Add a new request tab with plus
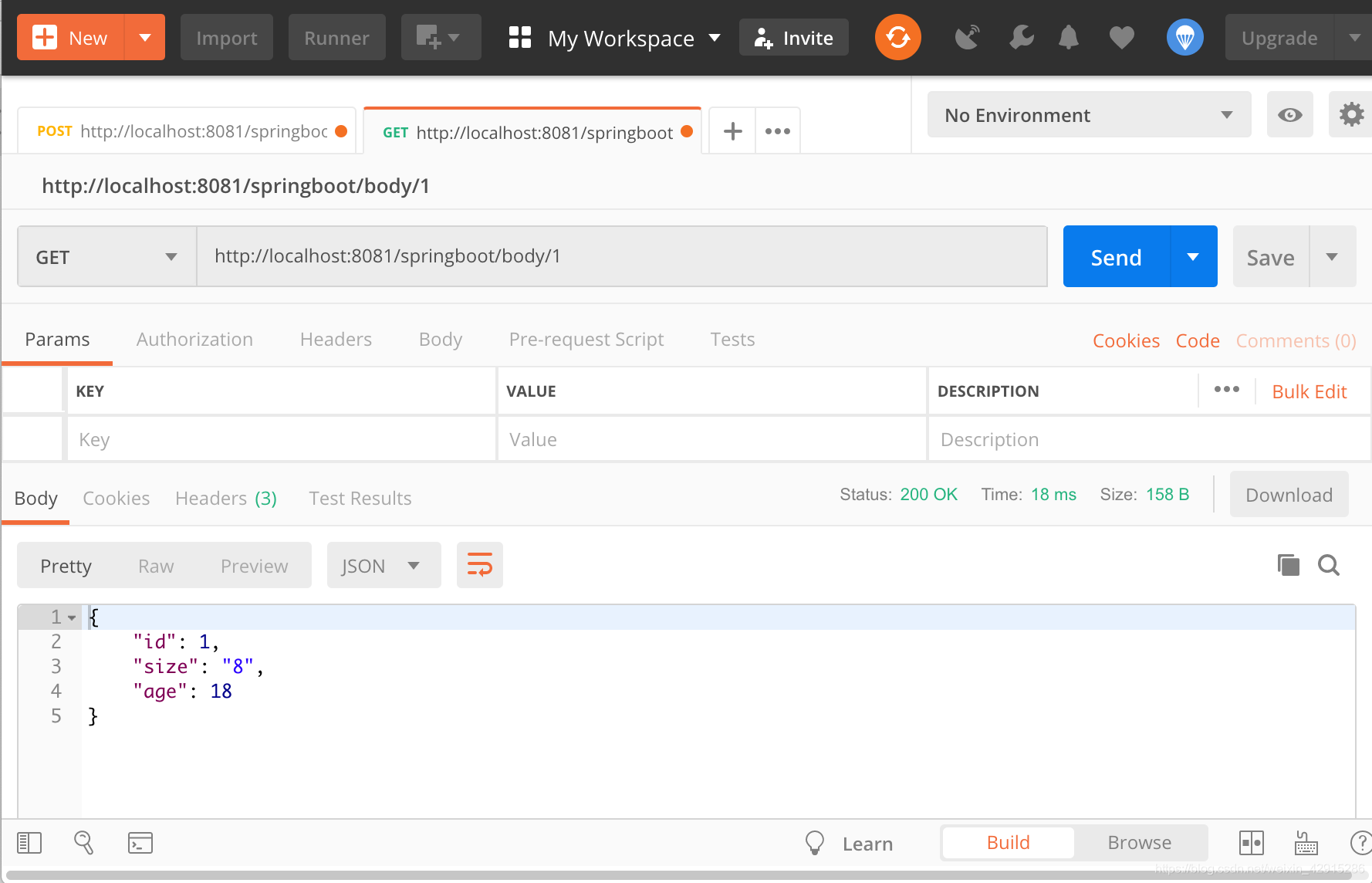 point(732,131)
